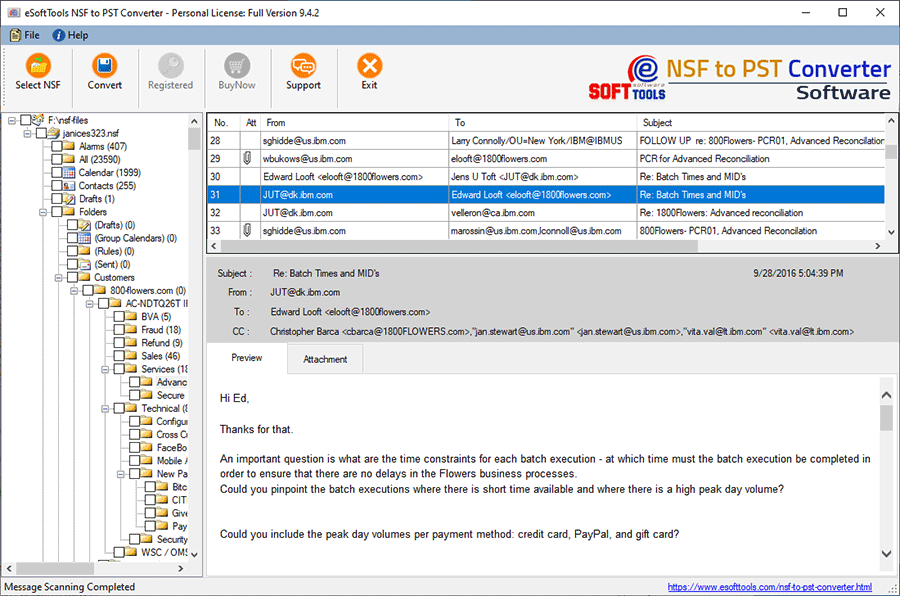Viewport: 900px width, 596px height.
Task: Switch to the Attachment tab
Action: (x=325, y=359)
